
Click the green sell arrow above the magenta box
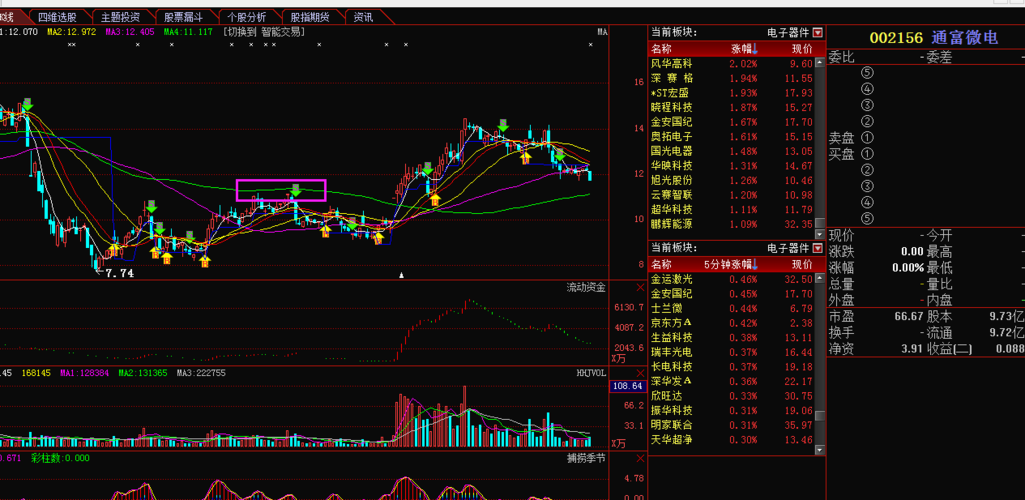tap(295, 189)
